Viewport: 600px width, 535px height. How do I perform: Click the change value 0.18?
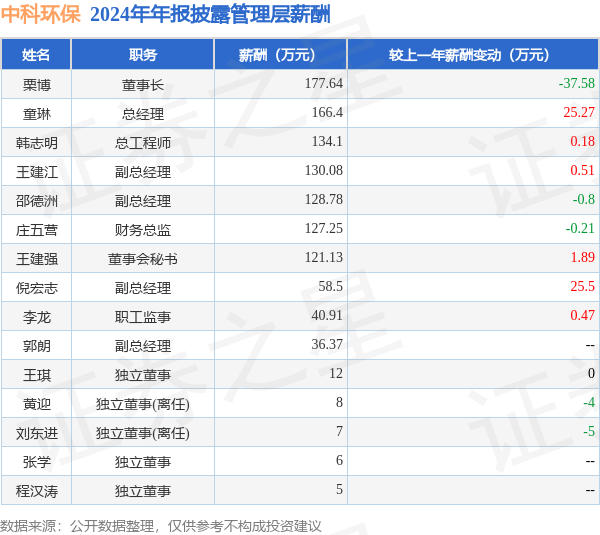(582, 141)
